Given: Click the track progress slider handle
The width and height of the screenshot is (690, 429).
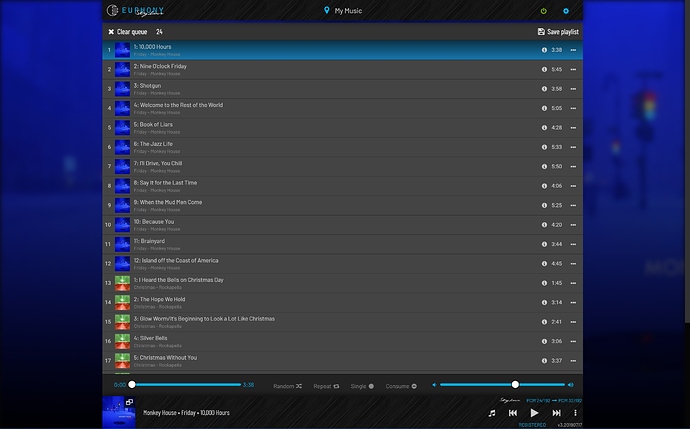Looking at the screenshot, I should click(132, 385).
